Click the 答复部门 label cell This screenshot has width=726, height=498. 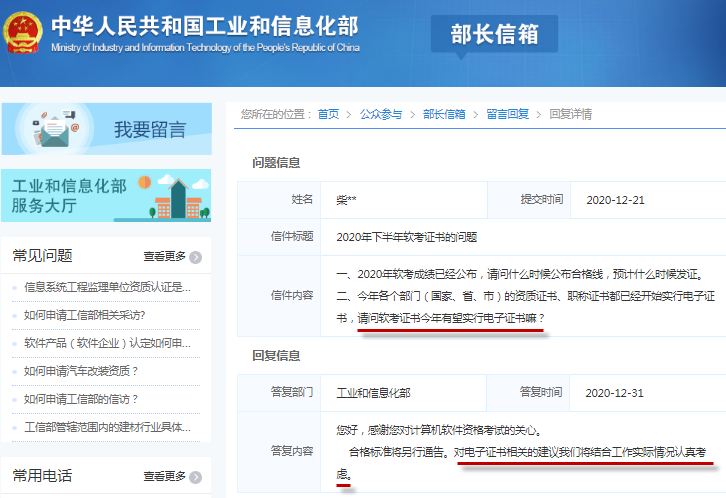(x=279, y=392)
